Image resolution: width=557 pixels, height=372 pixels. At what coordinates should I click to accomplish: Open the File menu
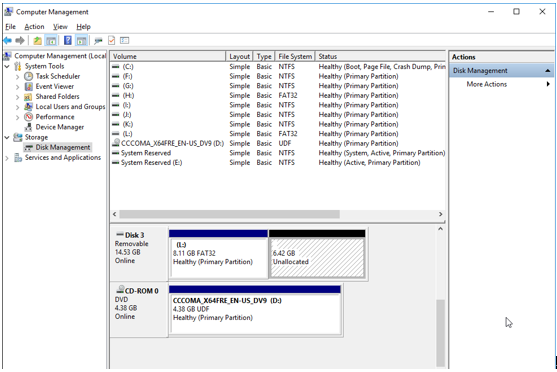click(x=10, y=27)
